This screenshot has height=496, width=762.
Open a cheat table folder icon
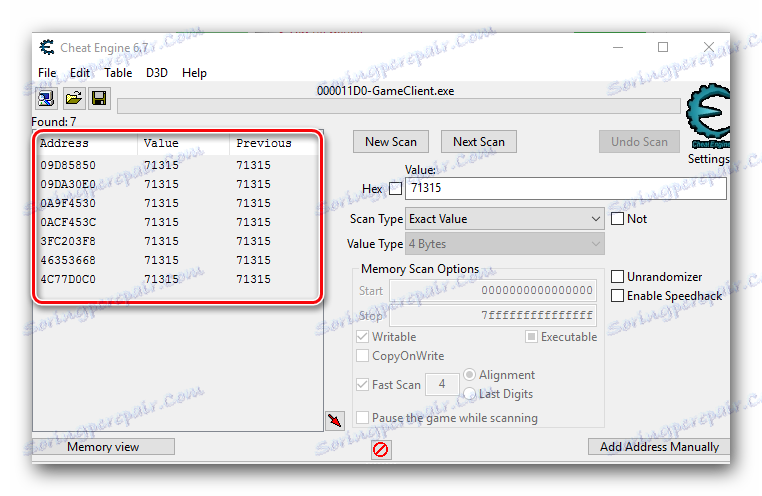[73, 99]
